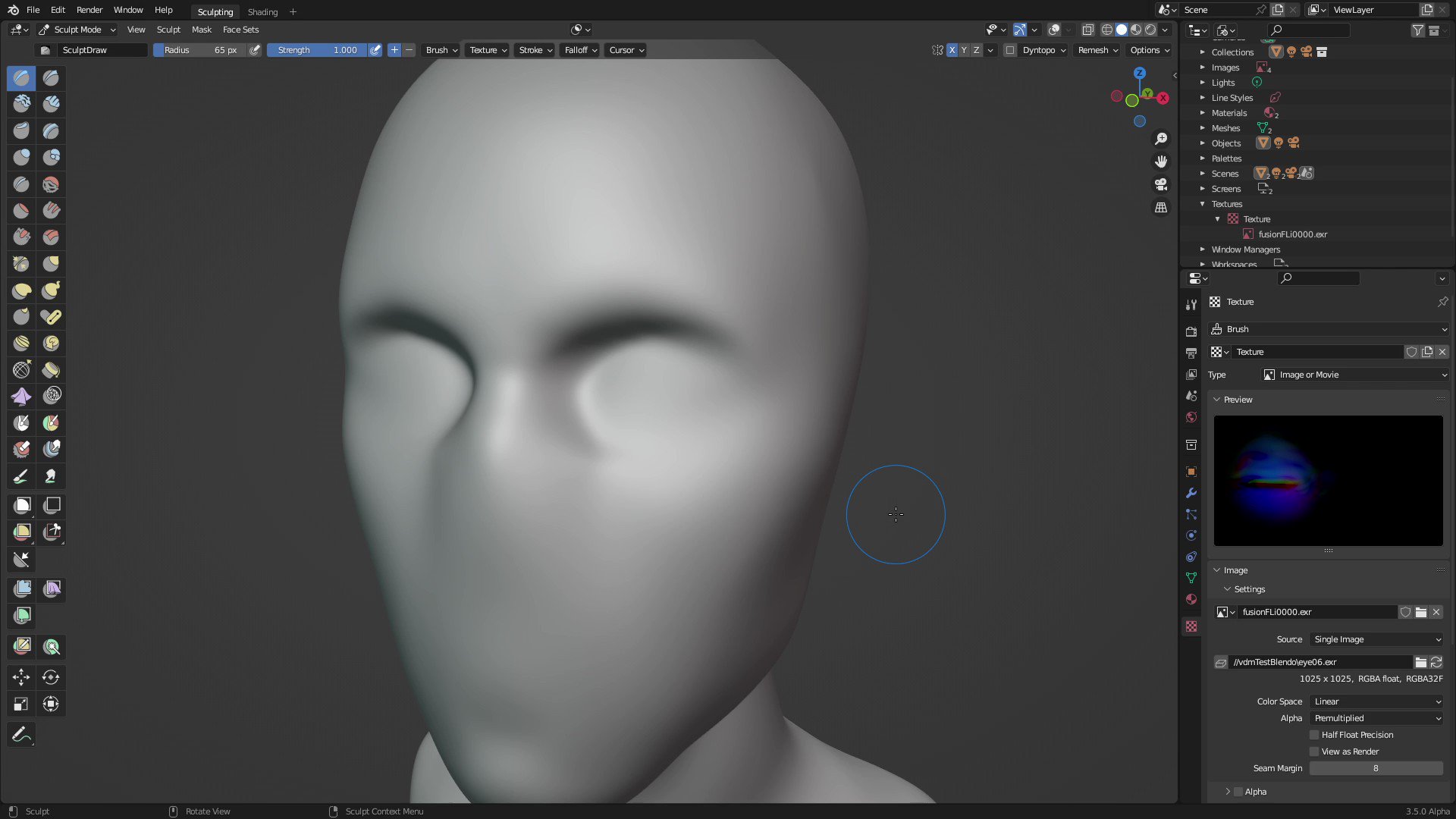Open the Options dropdown
Image resolution: width=1456 pixels, height=819 pixels.
(1150, 50)
